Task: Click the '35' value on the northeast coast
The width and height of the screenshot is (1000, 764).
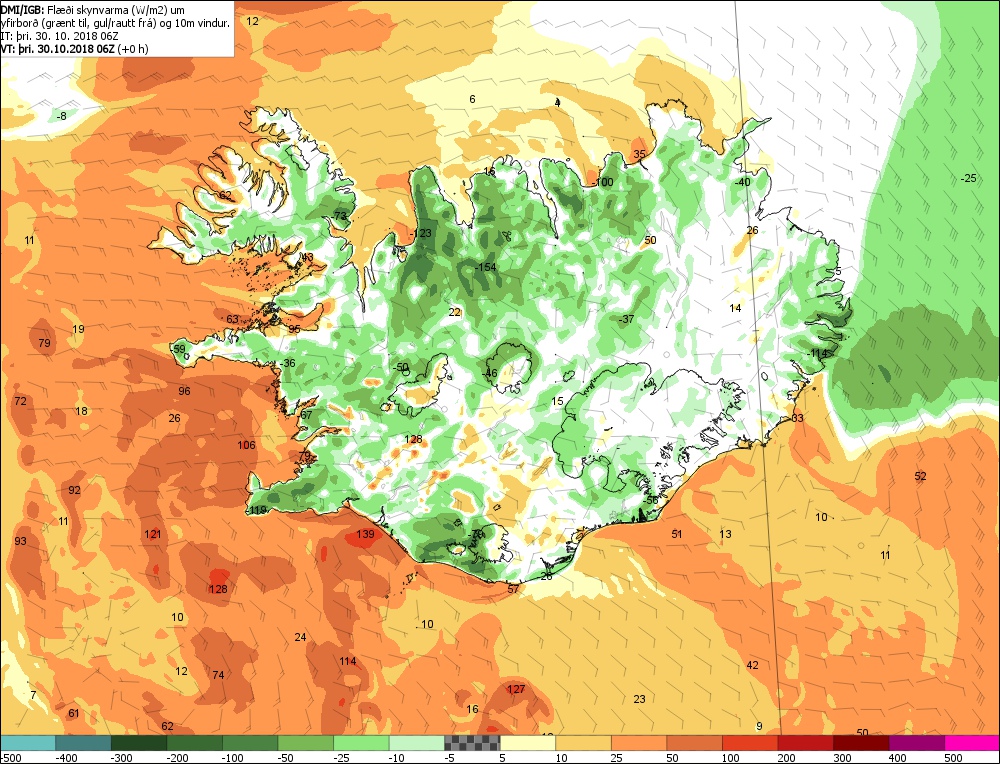Action: (x=639, y=154)
